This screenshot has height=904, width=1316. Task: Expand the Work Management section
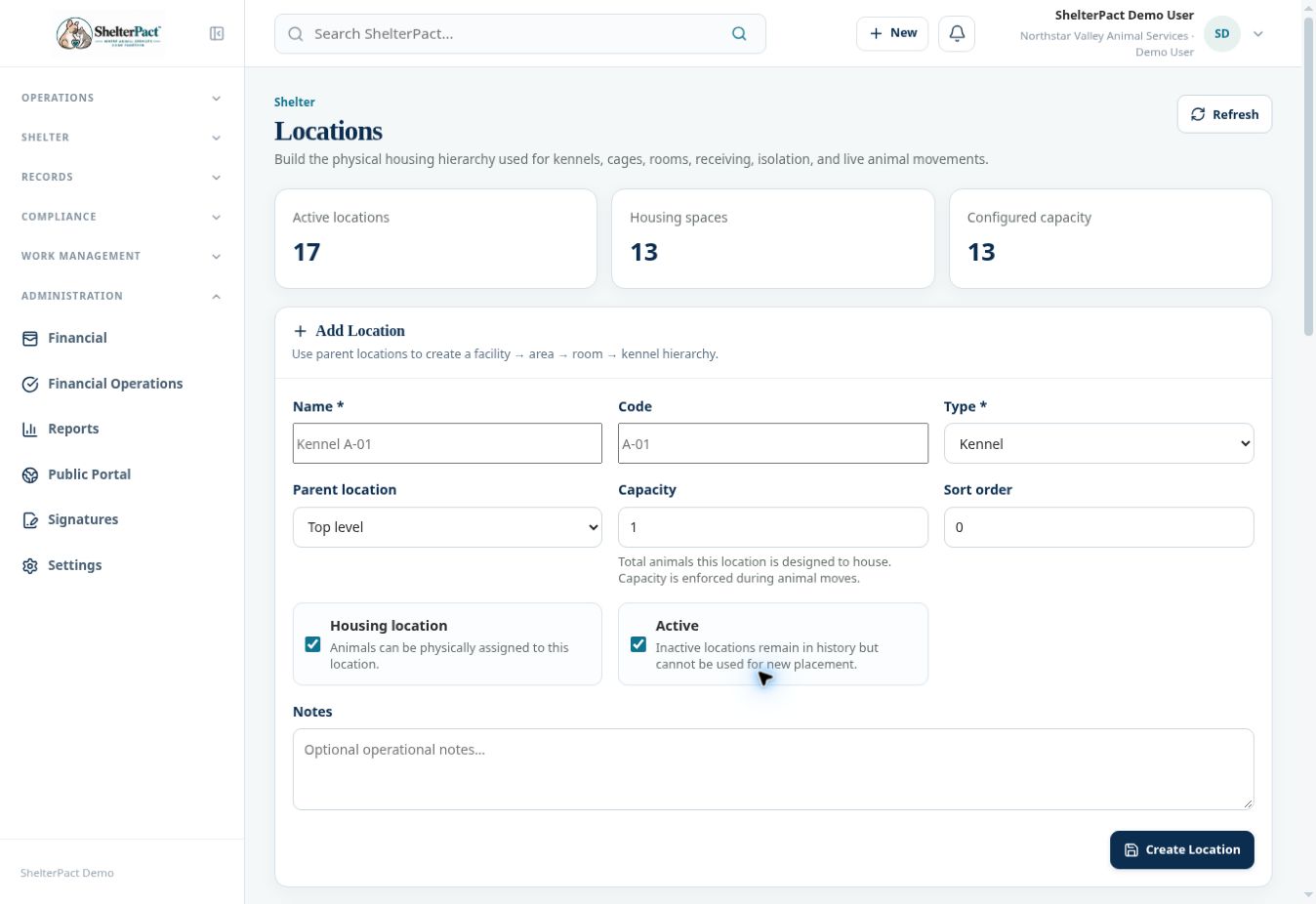coord(122,256)
